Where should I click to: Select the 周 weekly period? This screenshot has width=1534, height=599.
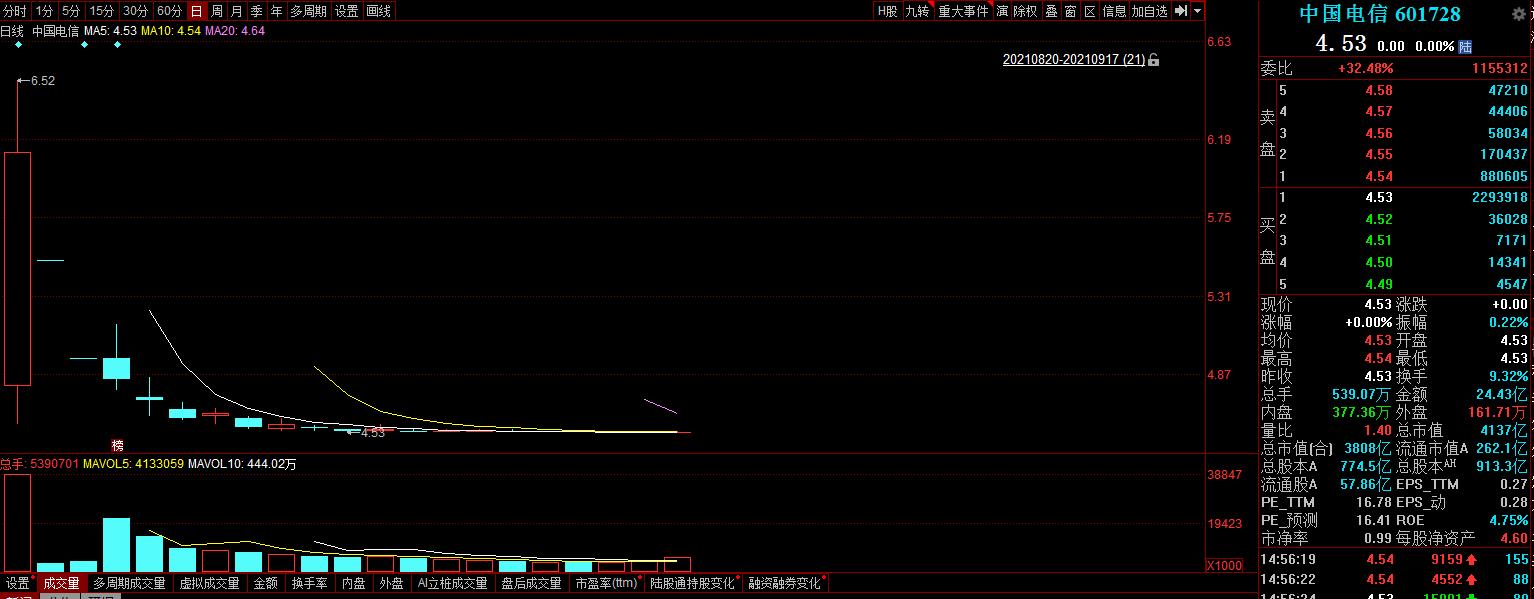coord(217,11)
